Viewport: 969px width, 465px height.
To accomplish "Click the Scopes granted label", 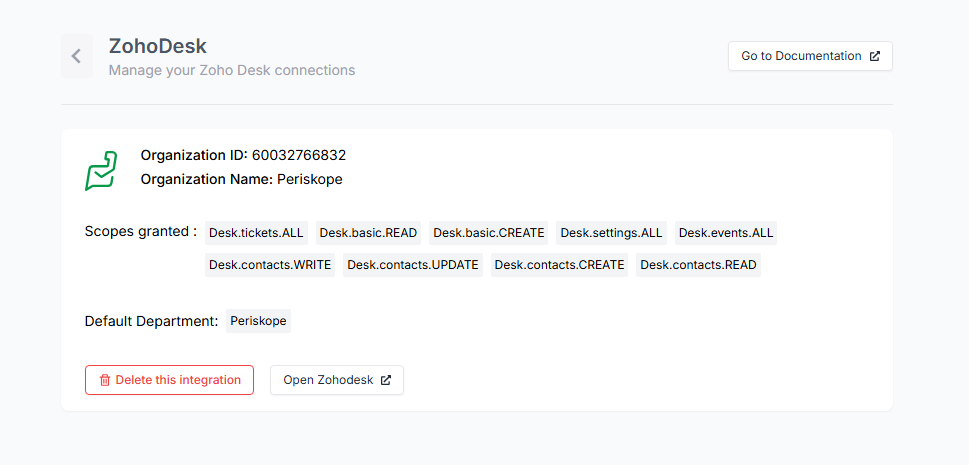I will pyautogui.click(x=141, y=232).
